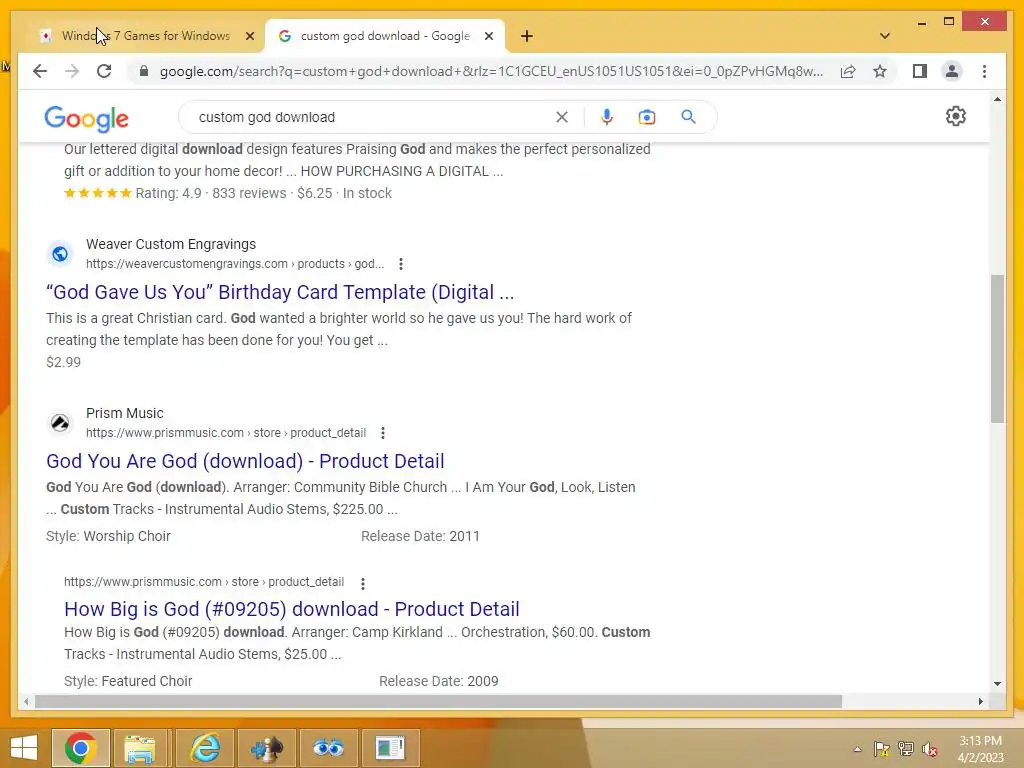This screenshot has height=768, width=1024.
Task: Open Chrome three-dot menu
Action: pos(984,71)
